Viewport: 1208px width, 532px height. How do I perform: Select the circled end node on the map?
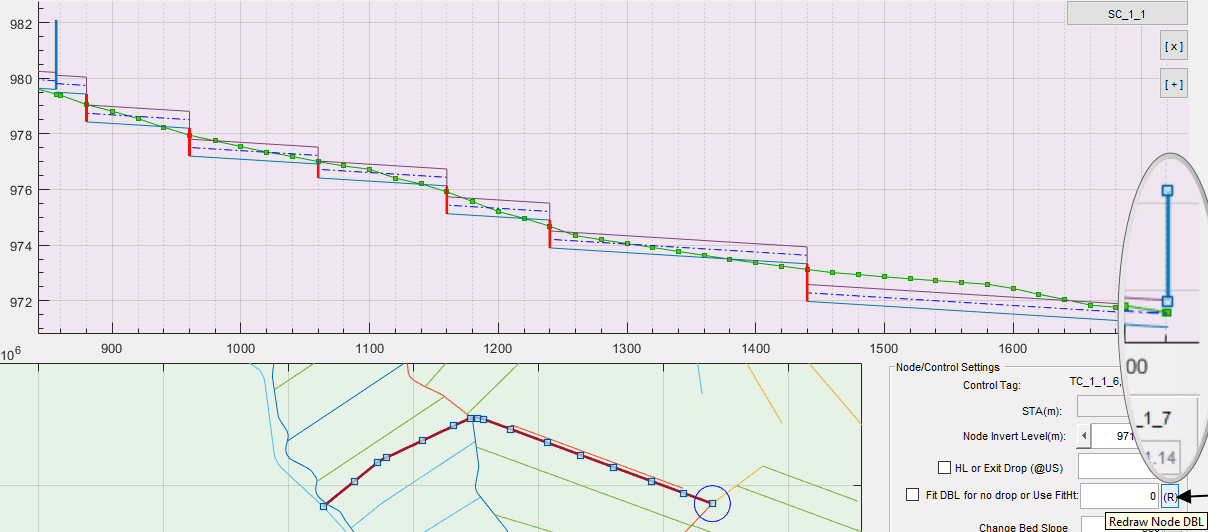712,503
